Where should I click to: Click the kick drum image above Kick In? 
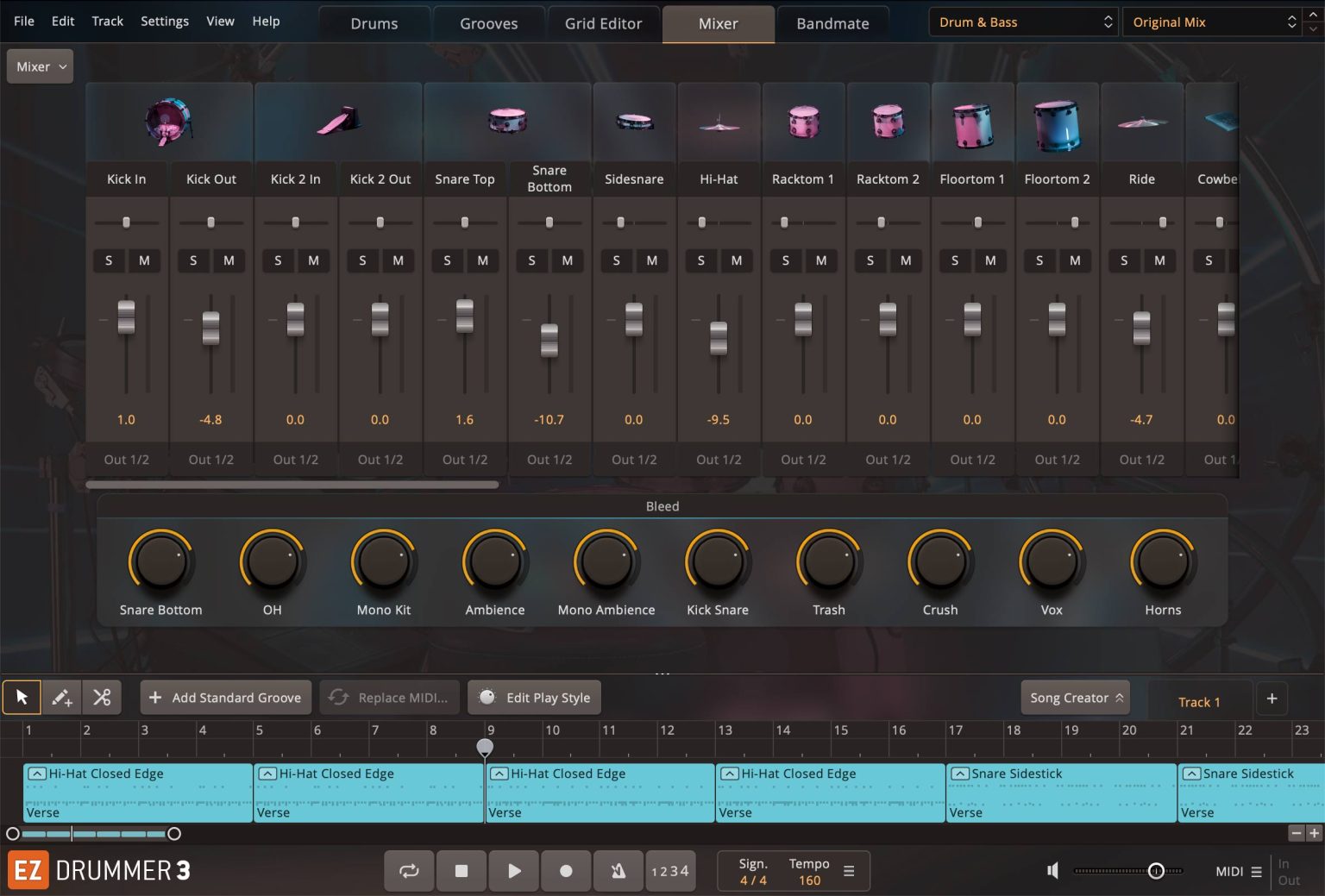(x=168, y=122)
